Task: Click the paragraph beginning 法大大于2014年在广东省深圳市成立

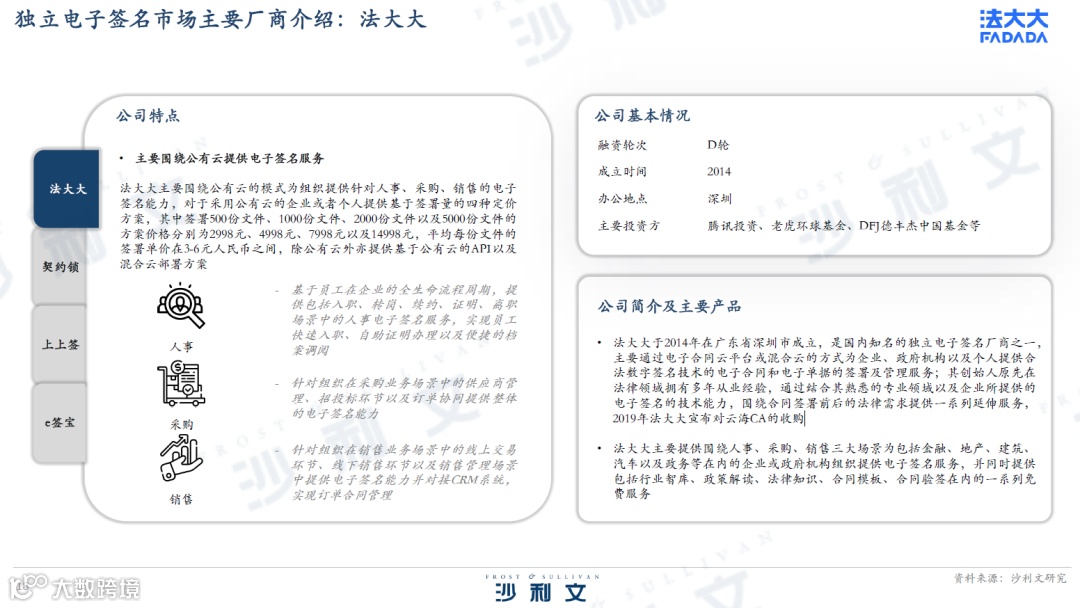Action: (825, 380)
